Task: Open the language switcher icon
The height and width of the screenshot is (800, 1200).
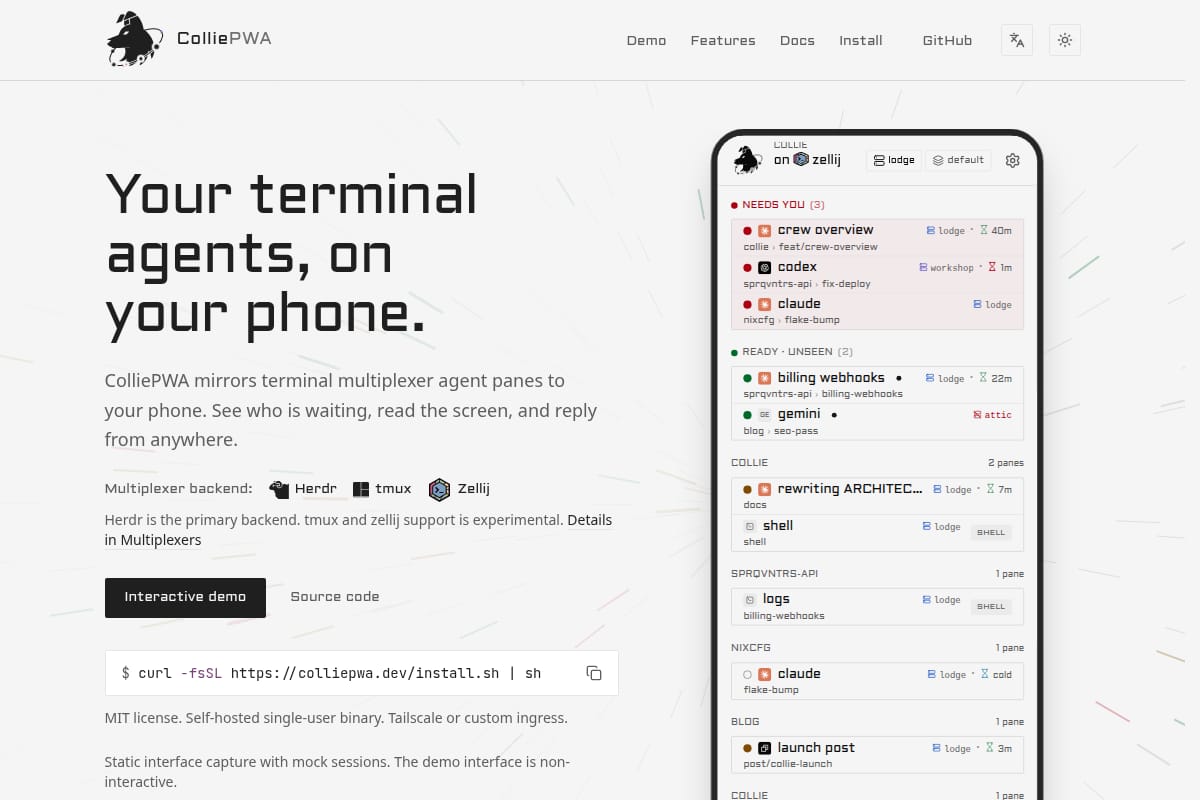Action: [x=1017, y=40]
